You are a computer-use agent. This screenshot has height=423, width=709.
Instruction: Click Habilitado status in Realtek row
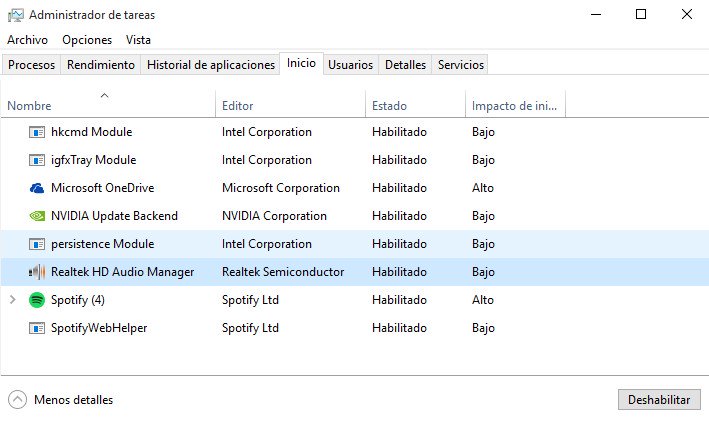tap(399, 272)
